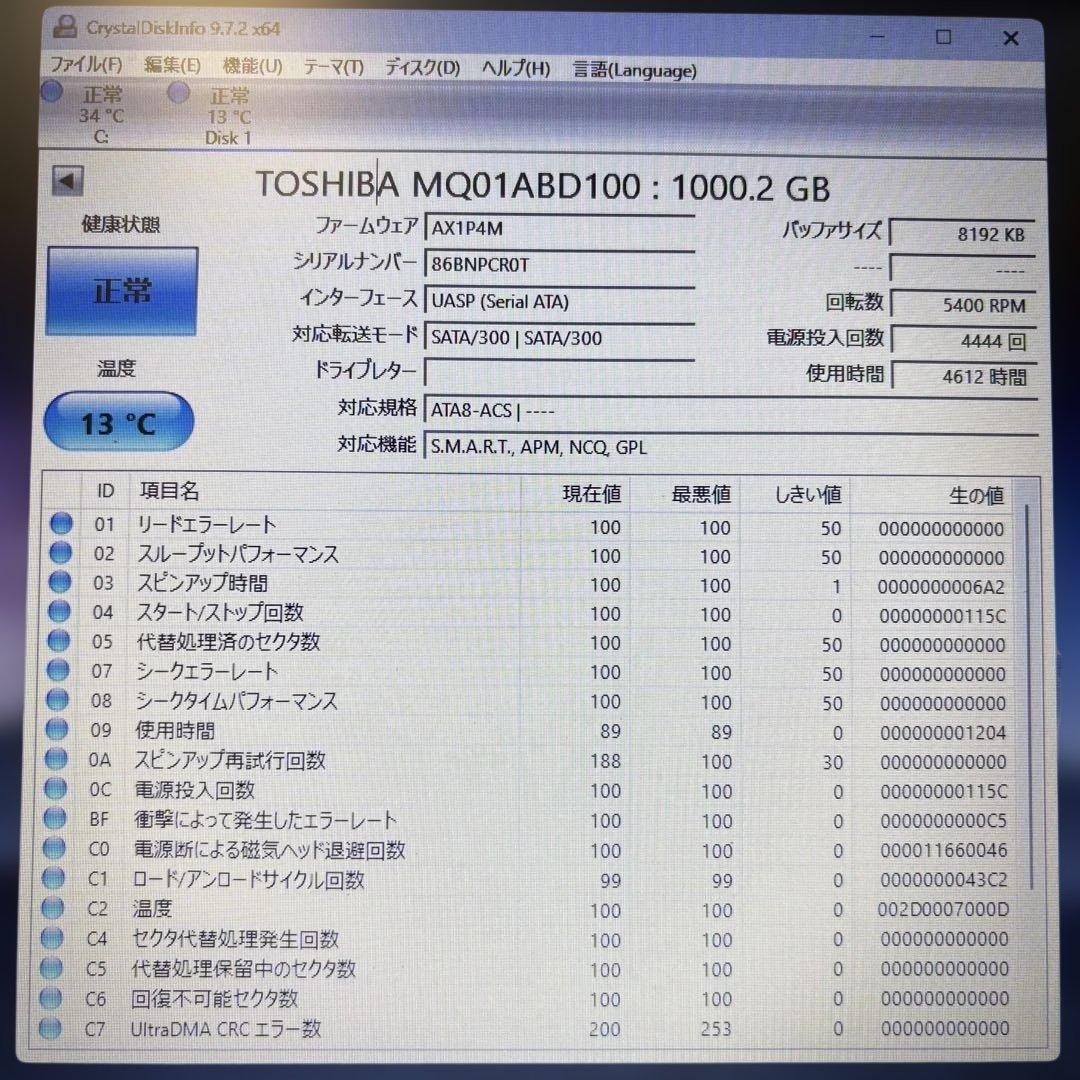
Task: Click raw value 000011660046
Action: click(x=944, y=851)
